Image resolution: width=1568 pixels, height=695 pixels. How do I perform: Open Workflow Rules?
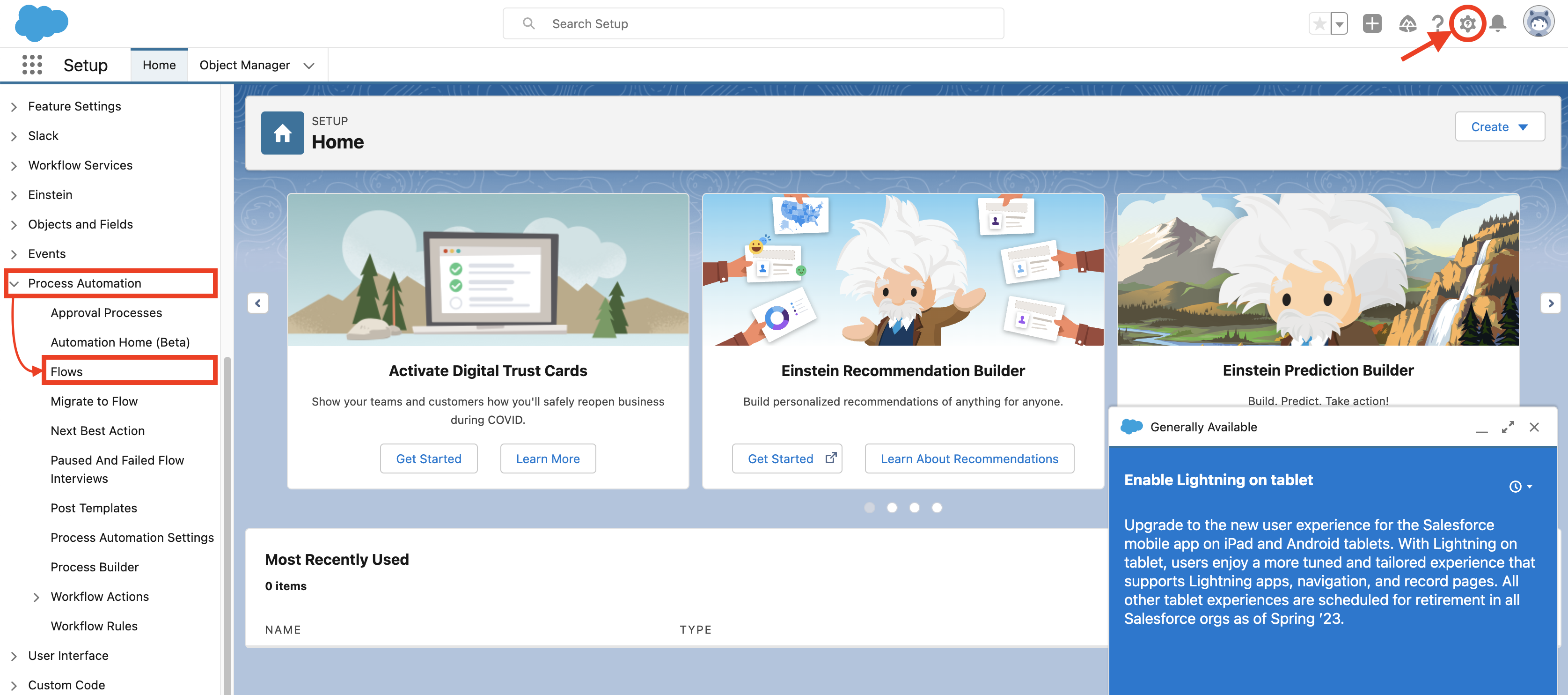click(x=94, y=626)
